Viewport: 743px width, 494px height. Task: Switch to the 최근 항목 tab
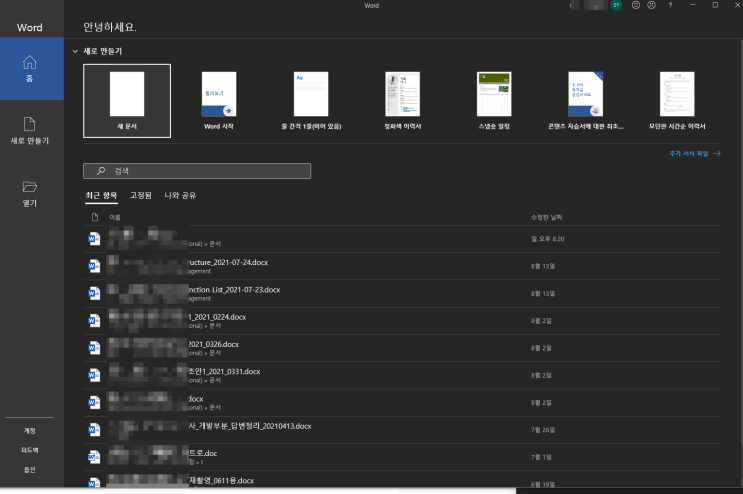pyautogui.click(x=101, y=195)
